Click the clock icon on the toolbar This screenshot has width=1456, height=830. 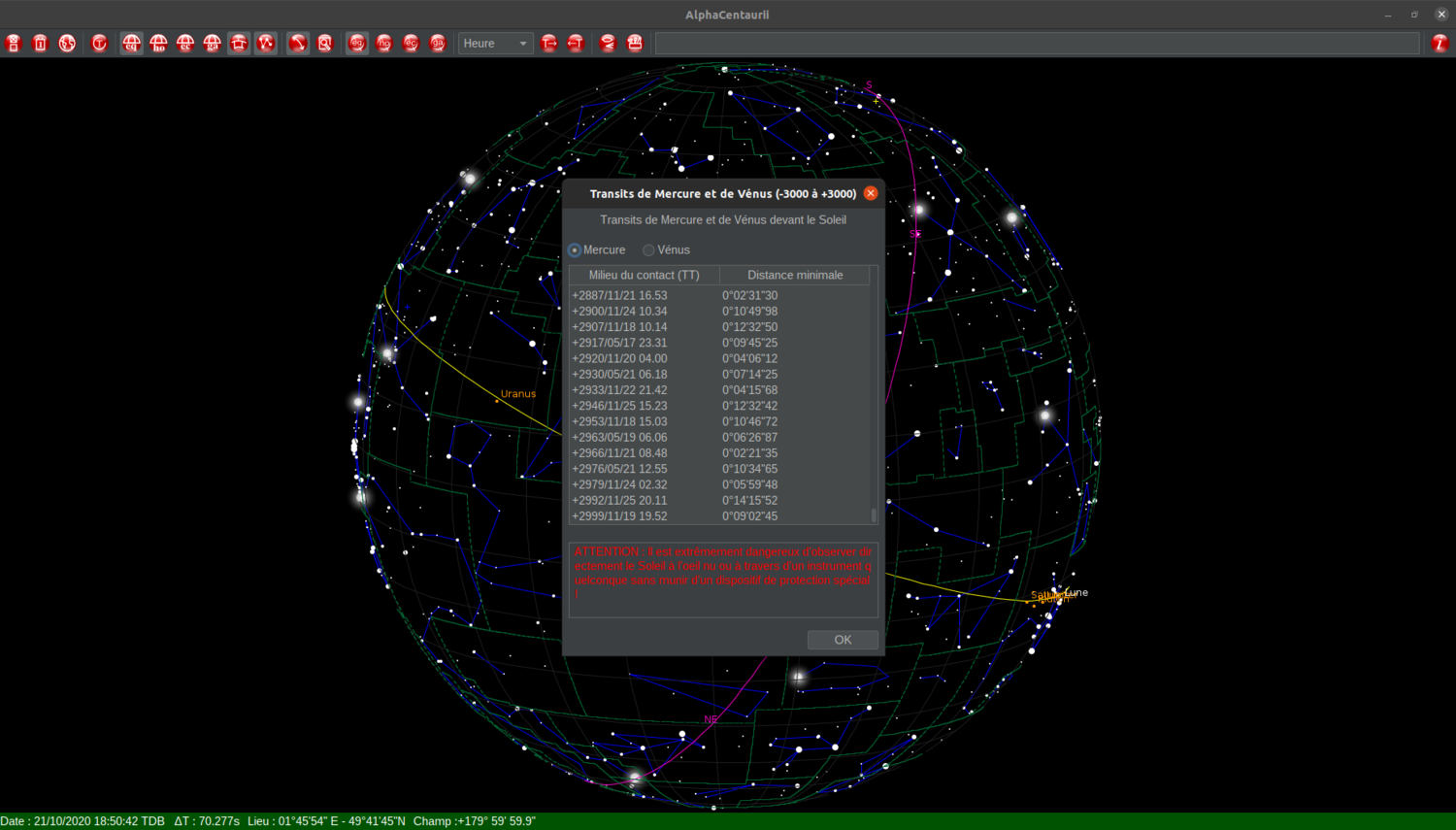[99, 43]
